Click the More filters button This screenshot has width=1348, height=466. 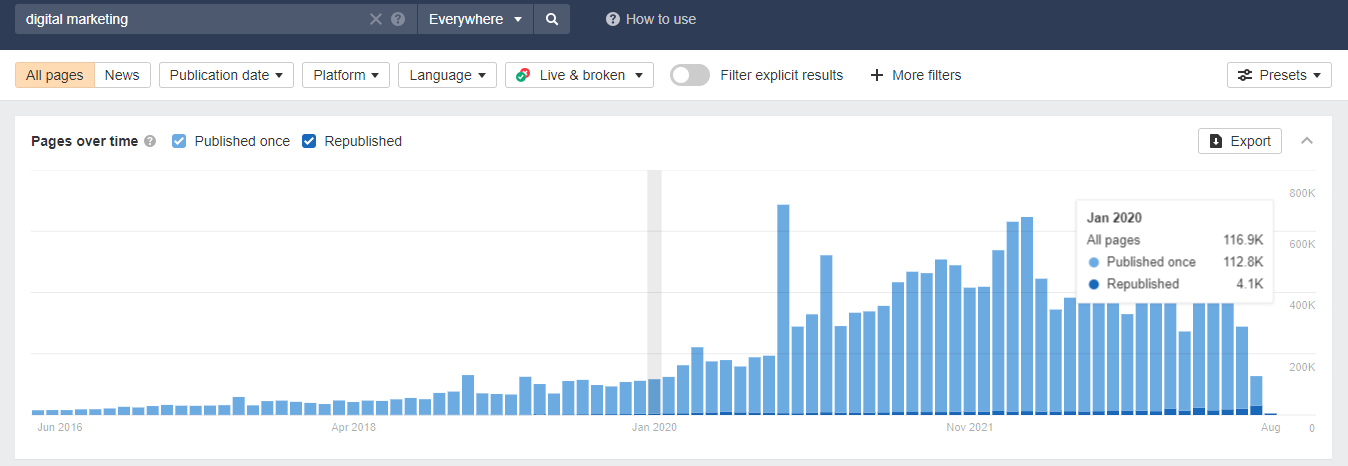click(915, 75)
